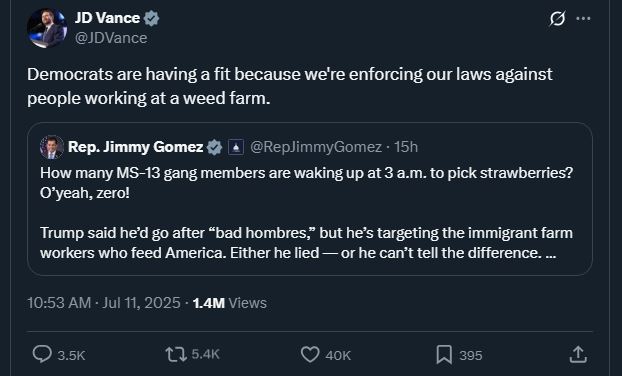622x376 pixels.
Task: Bookmark the post using bookmark icon
Action: (444, 354)
